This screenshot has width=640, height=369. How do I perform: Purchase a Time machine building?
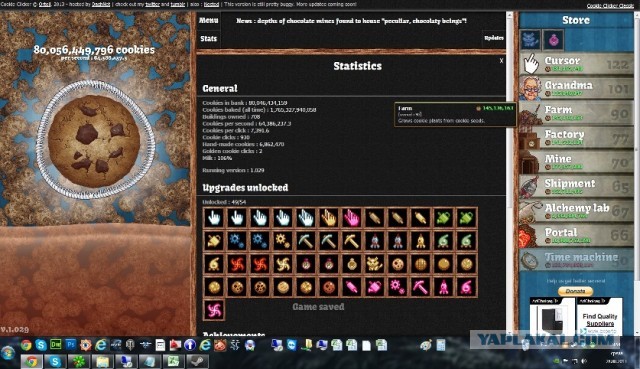(576, 260)
